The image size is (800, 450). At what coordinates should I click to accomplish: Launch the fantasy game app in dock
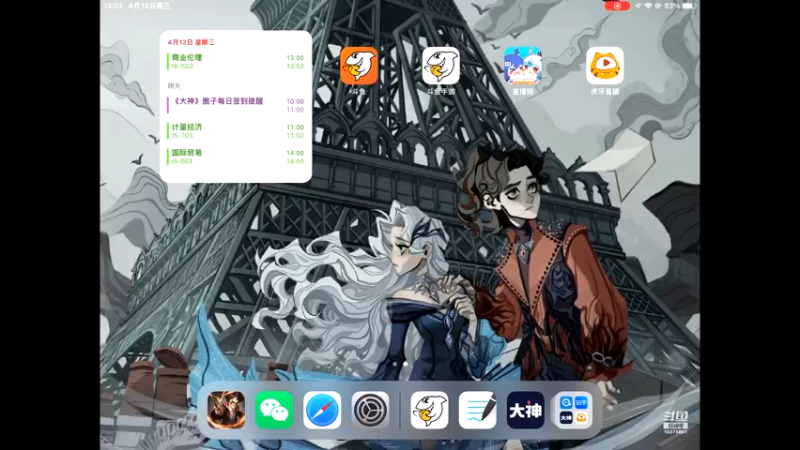pos(226,410)
